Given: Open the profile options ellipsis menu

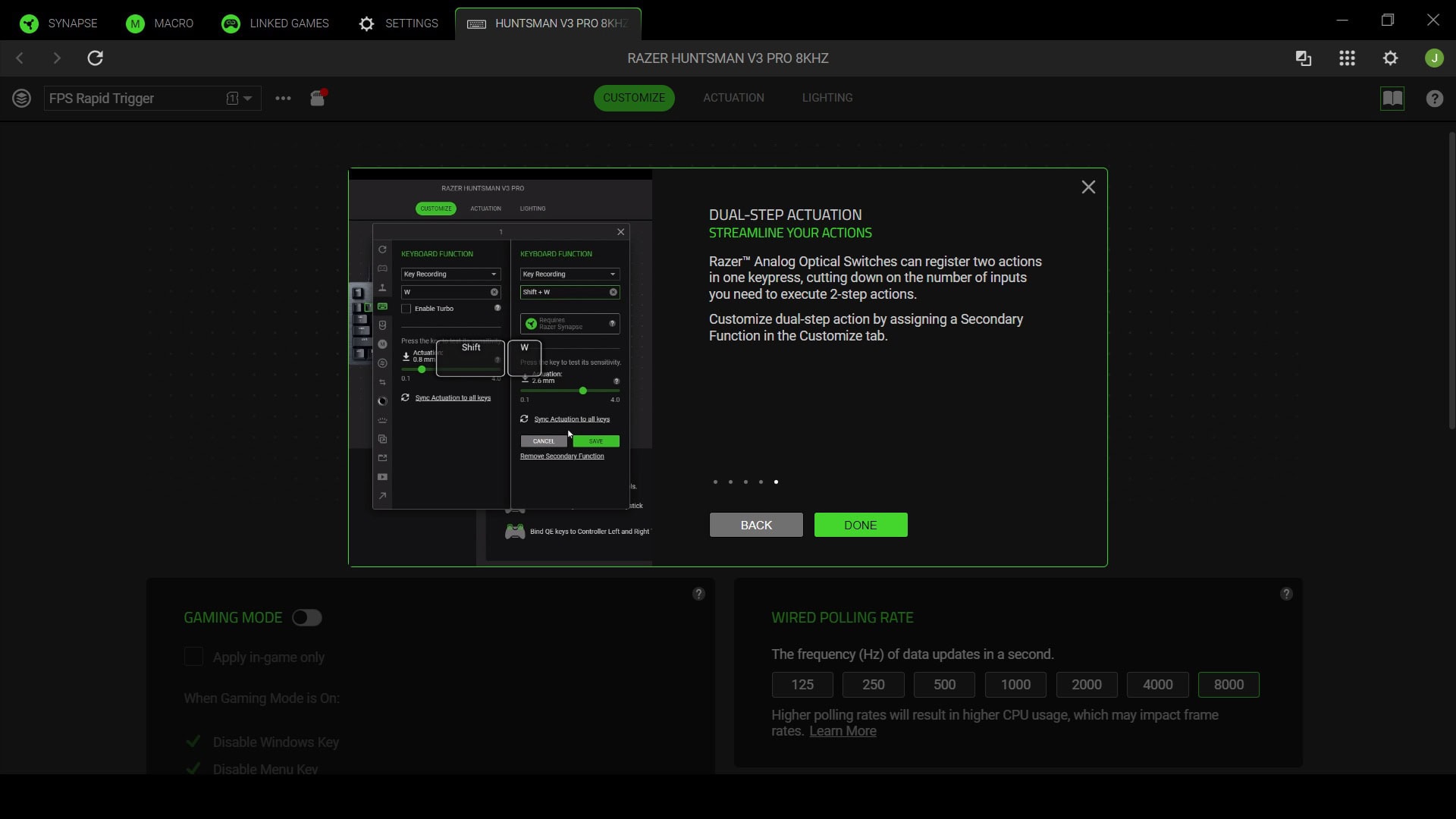Looking at the screenshot, I should [x=282, y=99].
